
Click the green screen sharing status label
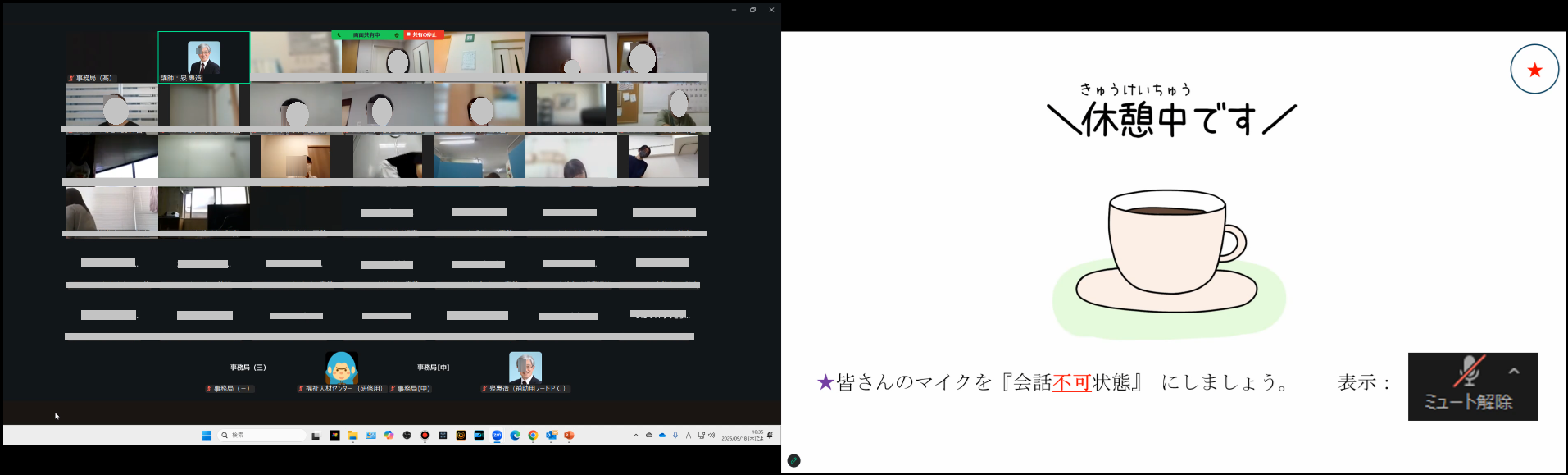pyautogui.click(x=366, y=35)
